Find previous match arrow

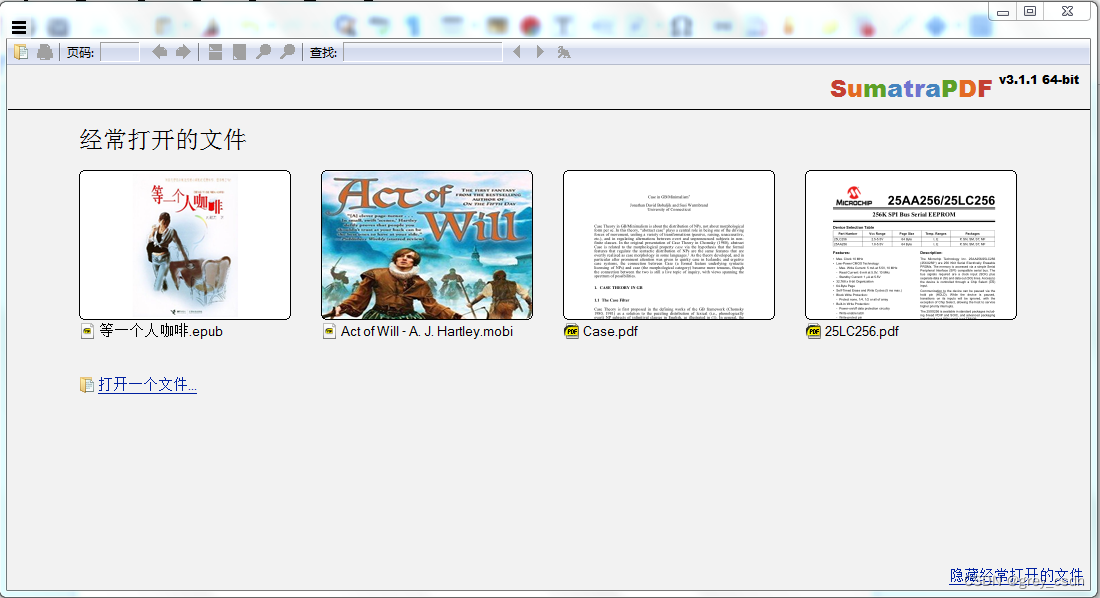coord(517,52)
